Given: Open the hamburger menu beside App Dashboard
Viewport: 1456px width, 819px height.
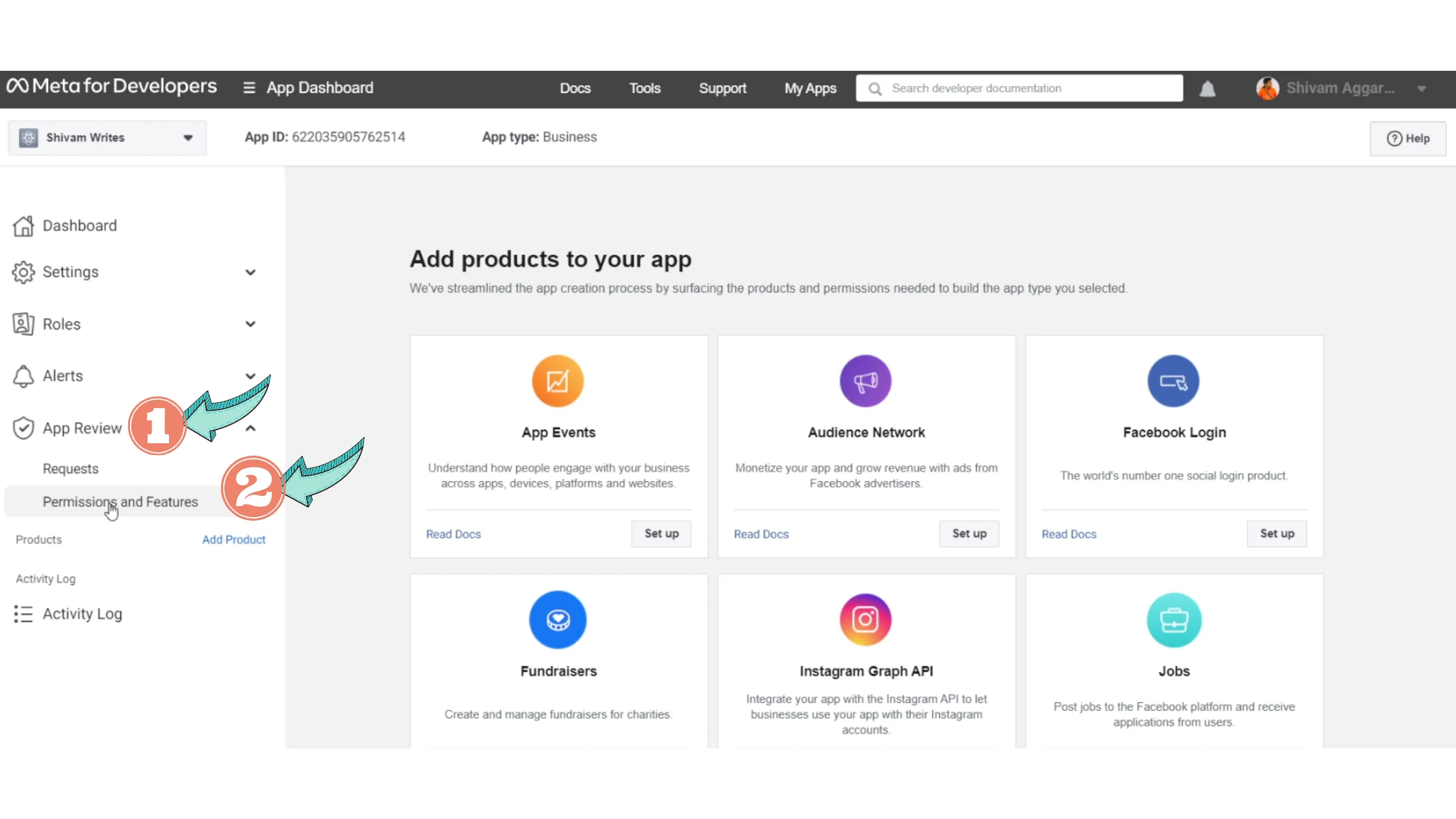Looking at the screenshot, I should coord(249,88).
